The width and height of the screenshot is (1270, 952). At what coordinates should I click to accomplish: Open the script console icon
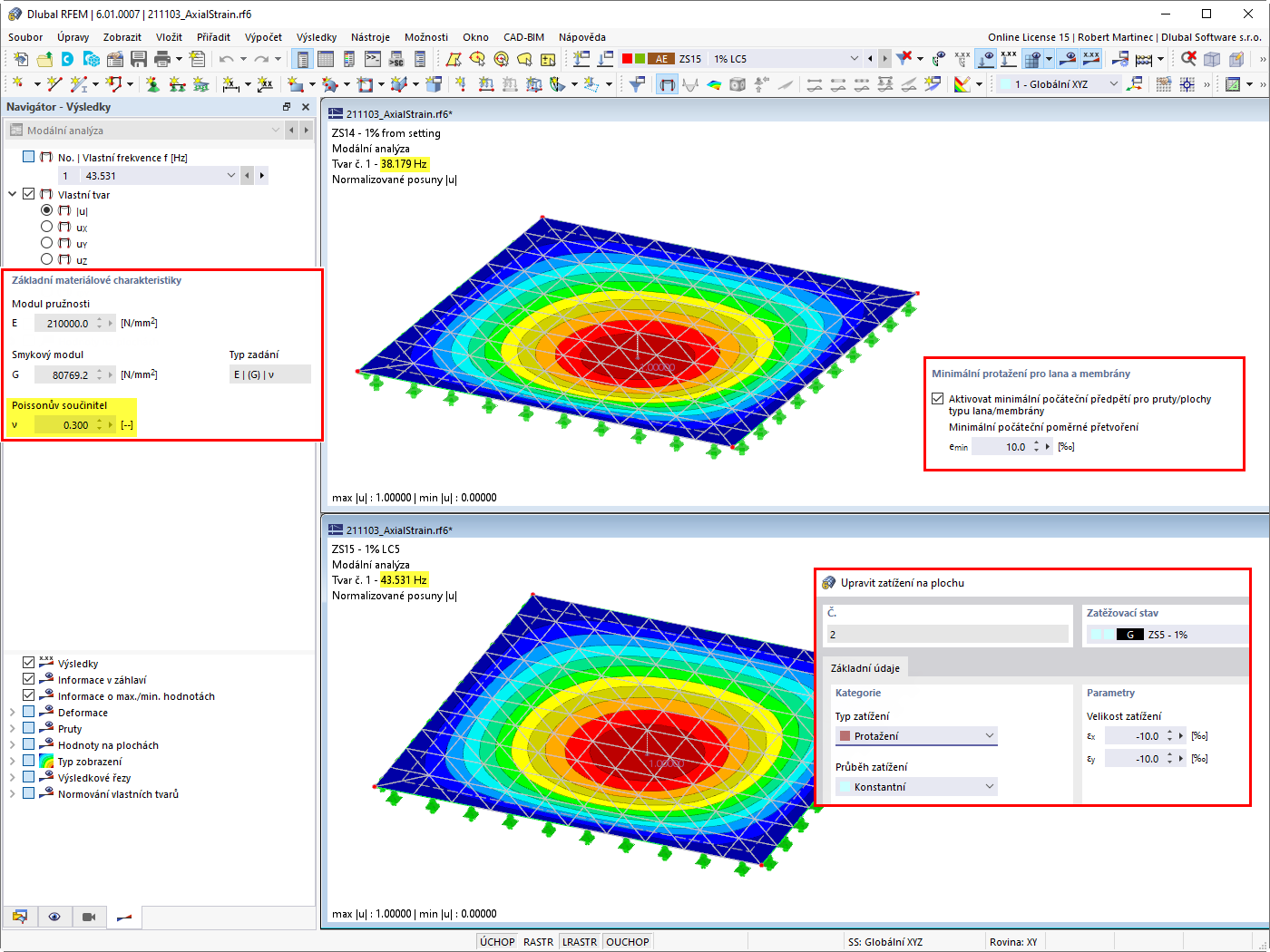click(373, 59)
